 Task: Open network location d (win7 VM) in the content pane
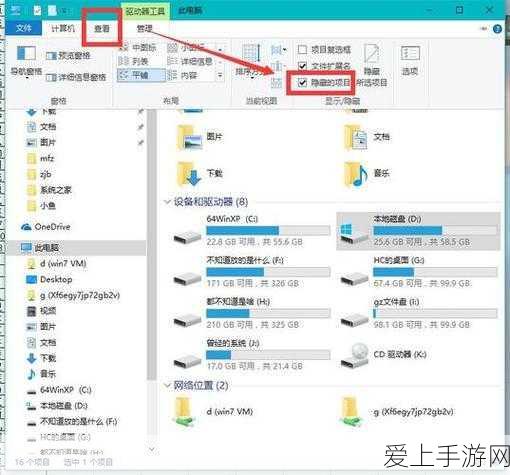click(213, 412)
